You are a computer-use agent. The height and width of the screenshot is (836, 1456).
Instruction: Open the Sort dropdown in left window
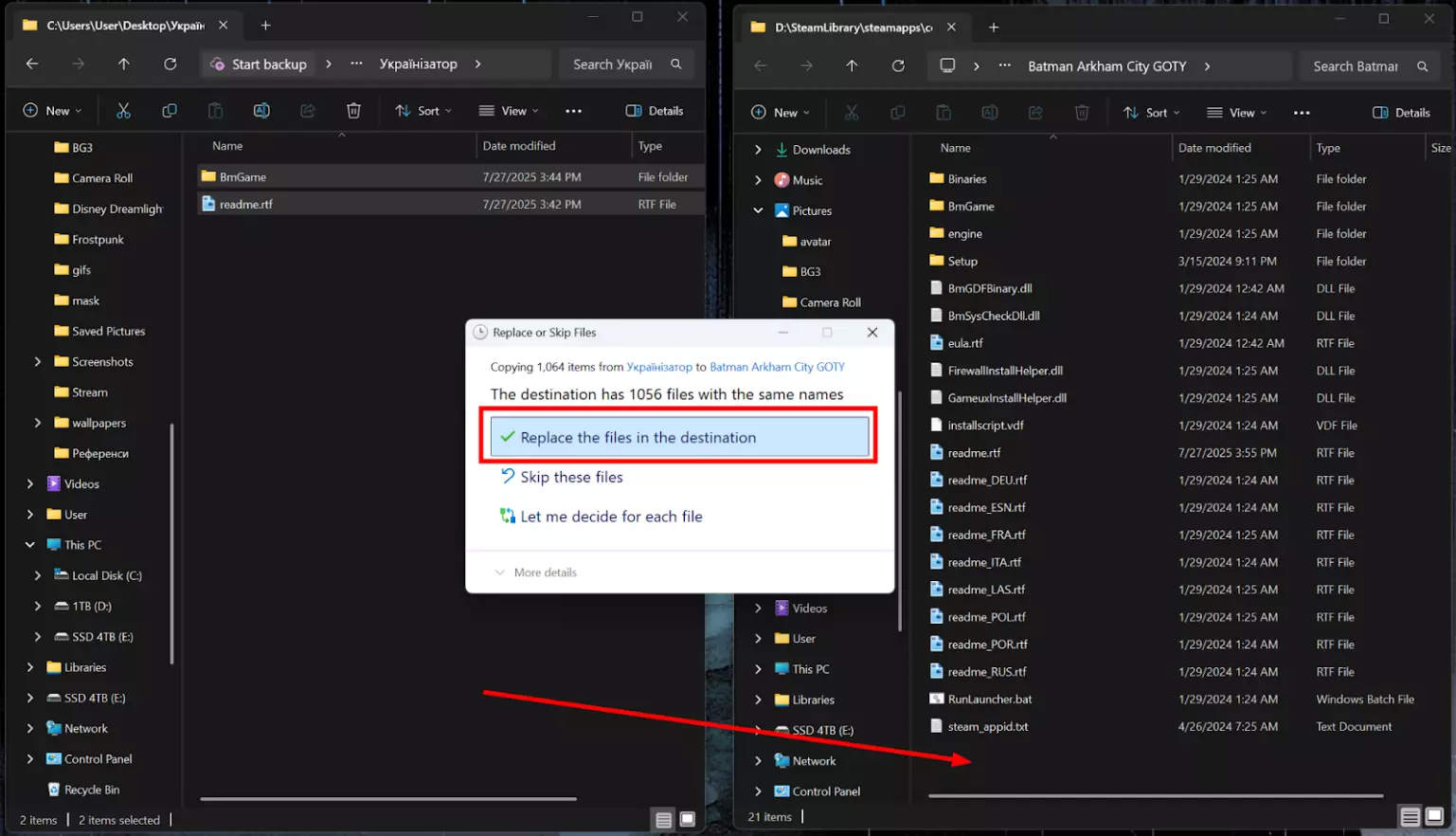pyautogui.click(x=423, y=111)
